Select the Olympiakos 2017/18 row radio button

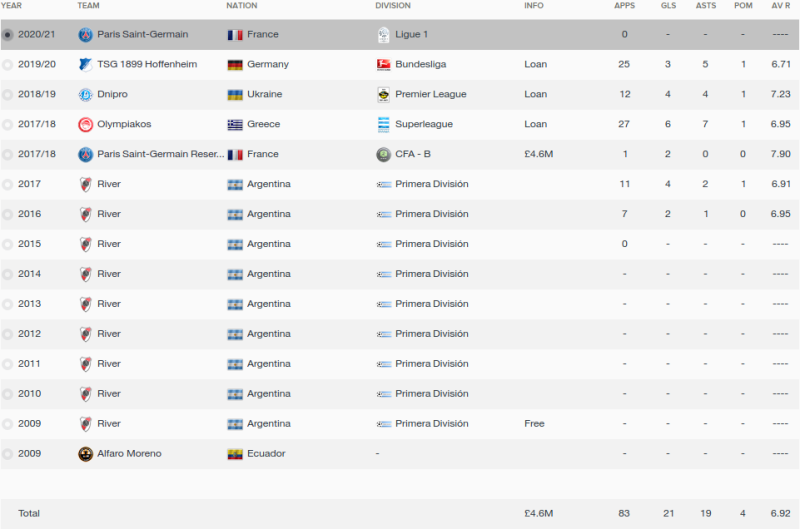tap(7, 124)
